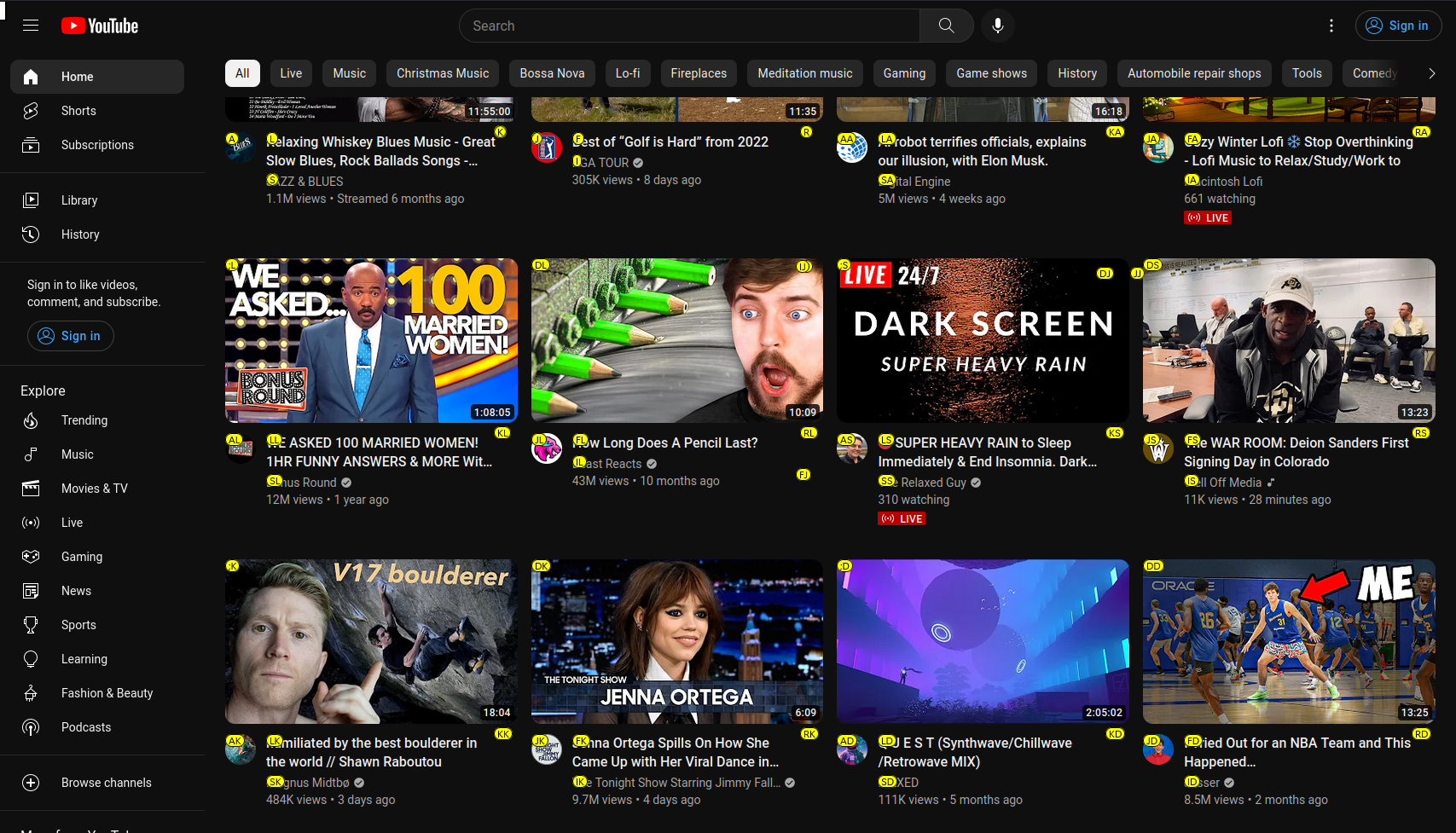
Task: Open the three-dot settings menu
Action: pos(1331,26)
